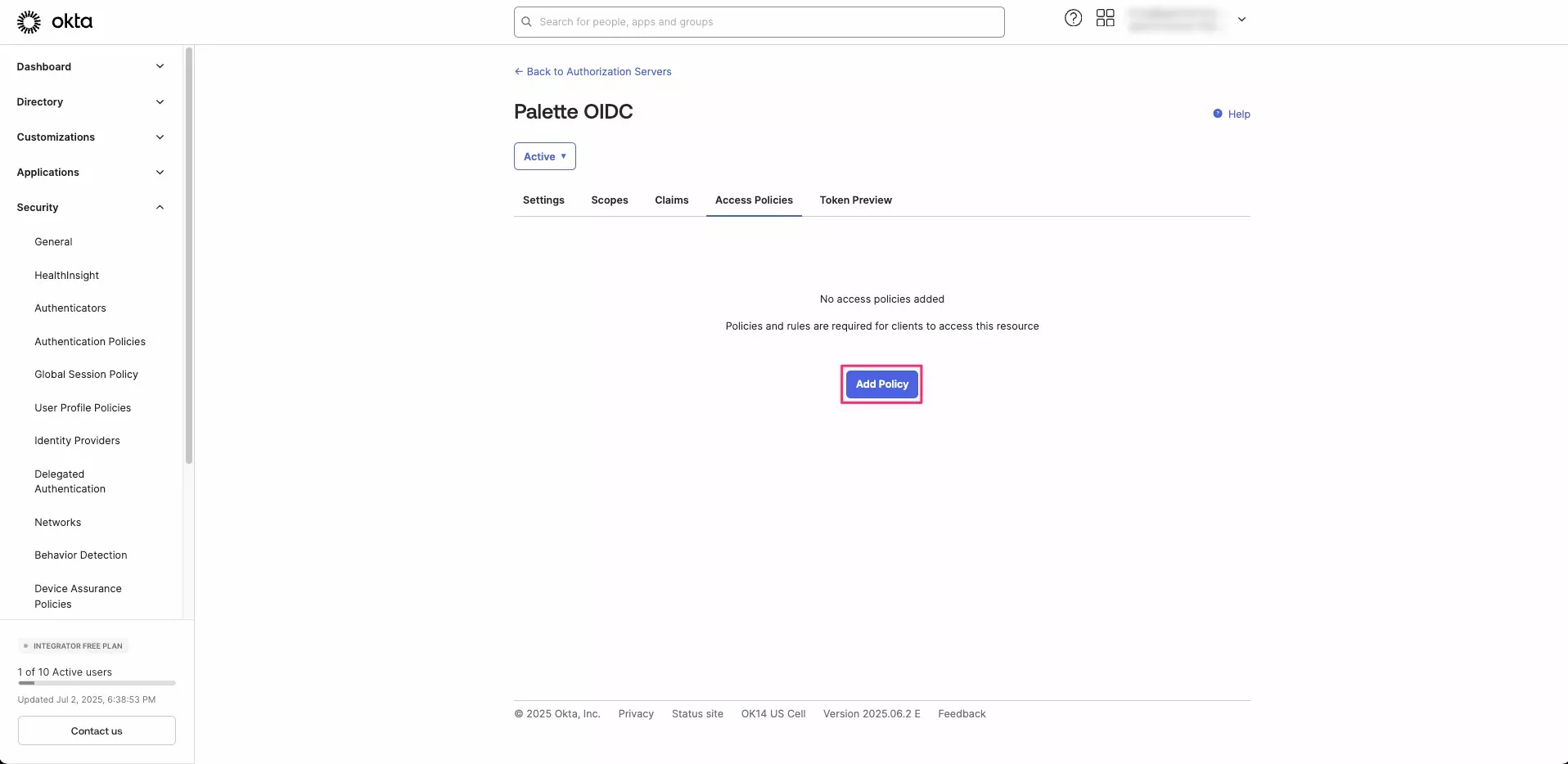
Task: Go back to Authorization Servers
Action: click(593, 71)
